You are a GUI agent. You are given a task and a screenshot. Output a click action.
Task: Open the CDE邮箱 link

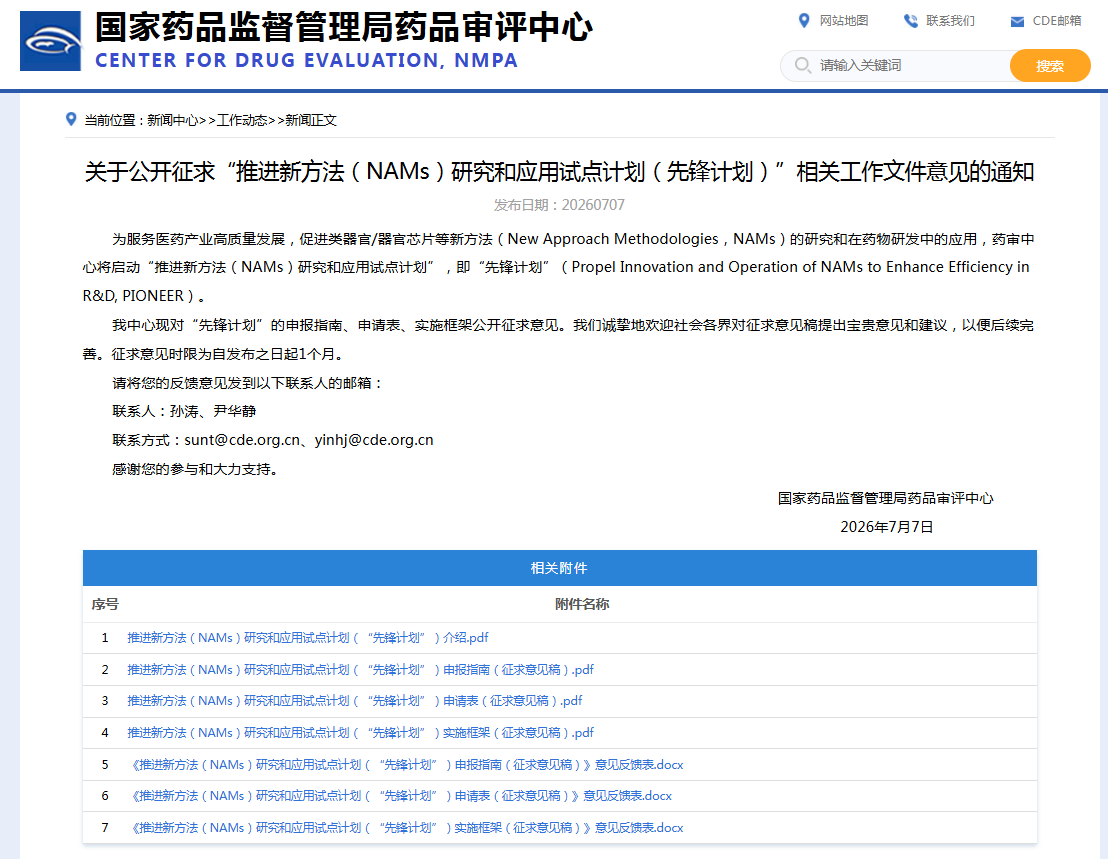tap(1056, 20)
